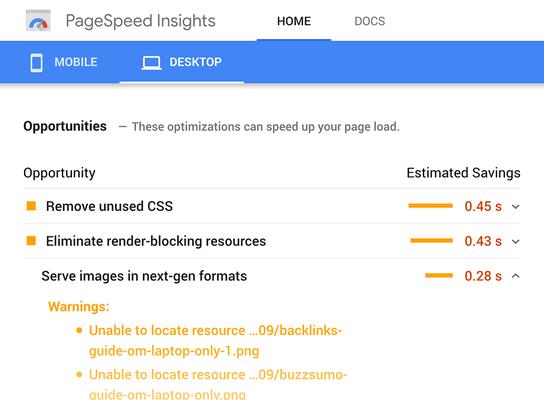Viewport: 544px width, 400px height.
Task: Expand Eliminate render-blocking resources chevron
Action: [516, 241]
